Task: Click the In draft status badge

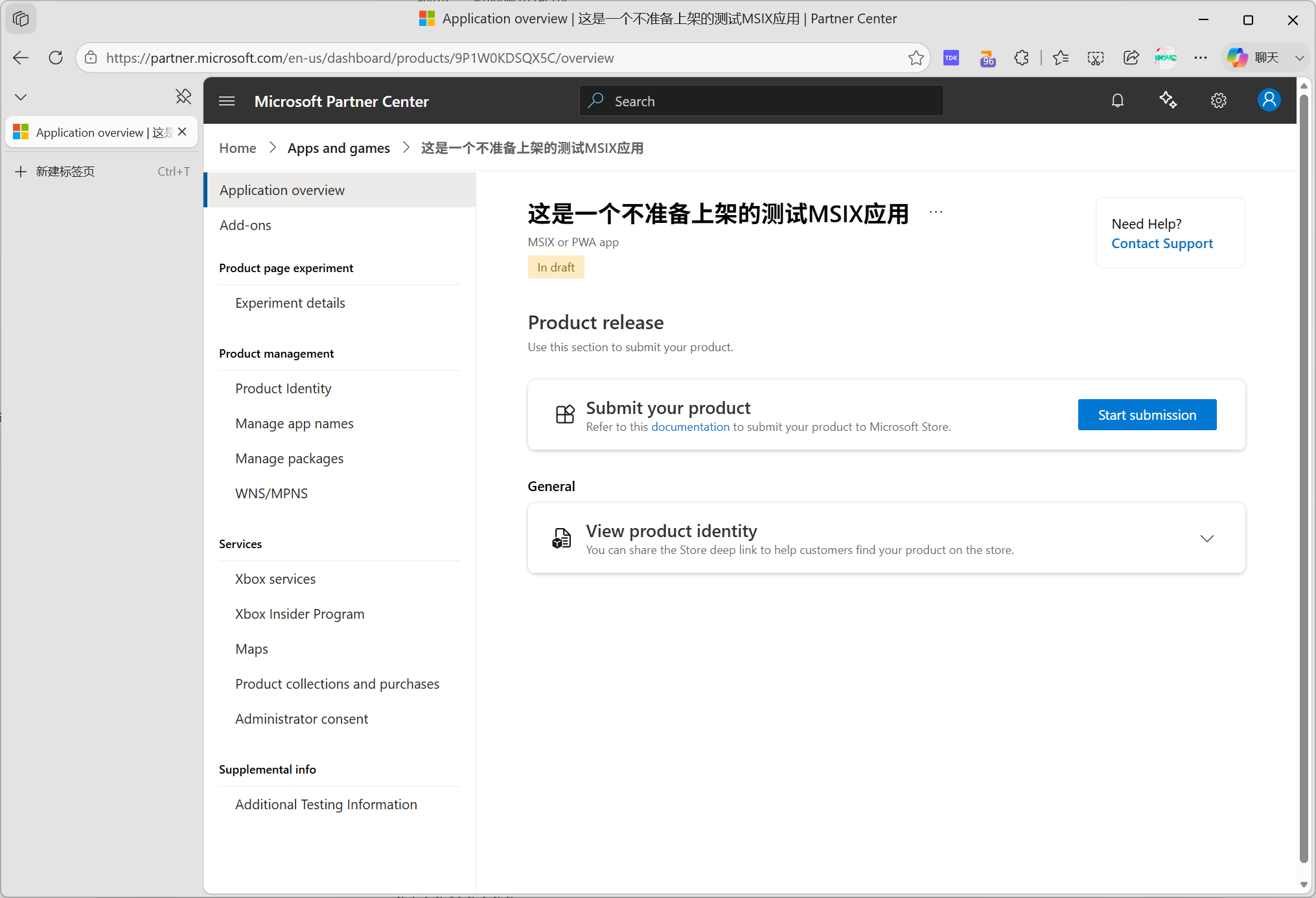Action: click(x=556, y=267)
